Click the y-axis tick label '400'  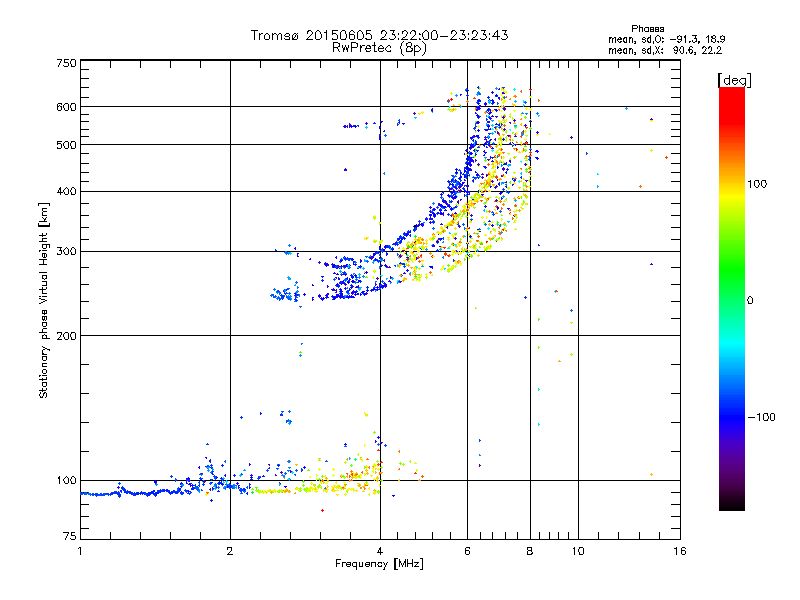(x=66, y=192)
